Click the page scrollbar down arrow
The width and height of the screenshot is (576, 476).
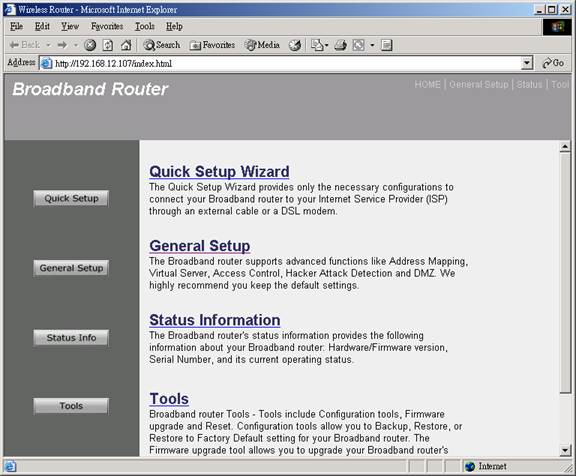565,450
